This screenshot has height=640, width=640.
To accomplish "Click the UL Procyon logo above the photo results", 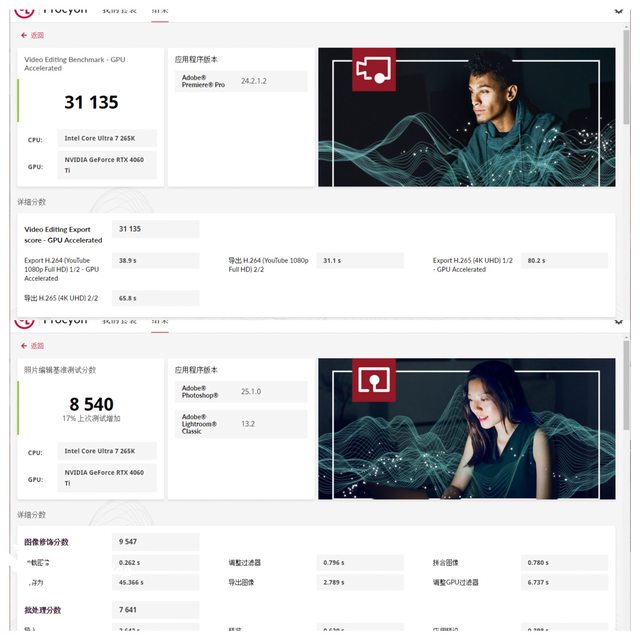I will pyautogui.click(x=24, y=322).
